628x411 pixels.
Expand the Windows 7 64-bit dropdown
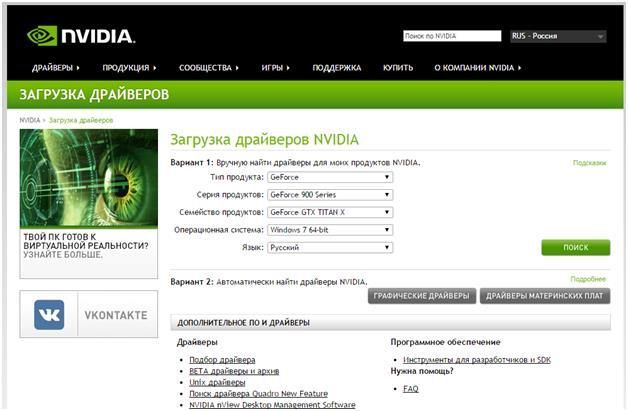coord(330,230)
